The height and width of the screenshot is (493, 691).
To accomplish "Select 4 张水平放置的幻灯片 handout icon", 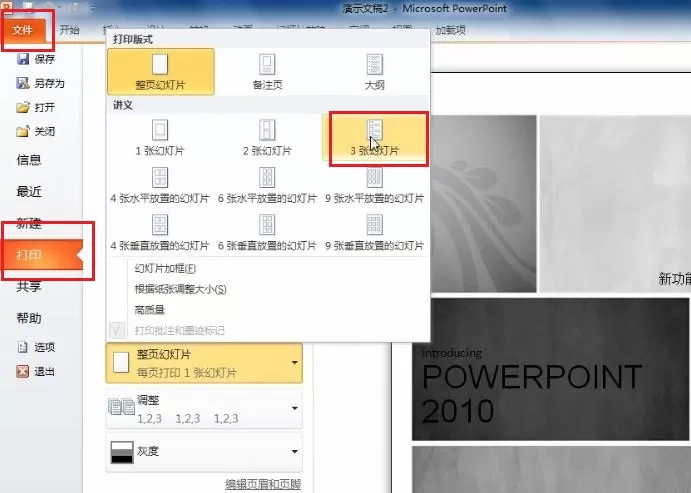I will (x=160, y=178).
